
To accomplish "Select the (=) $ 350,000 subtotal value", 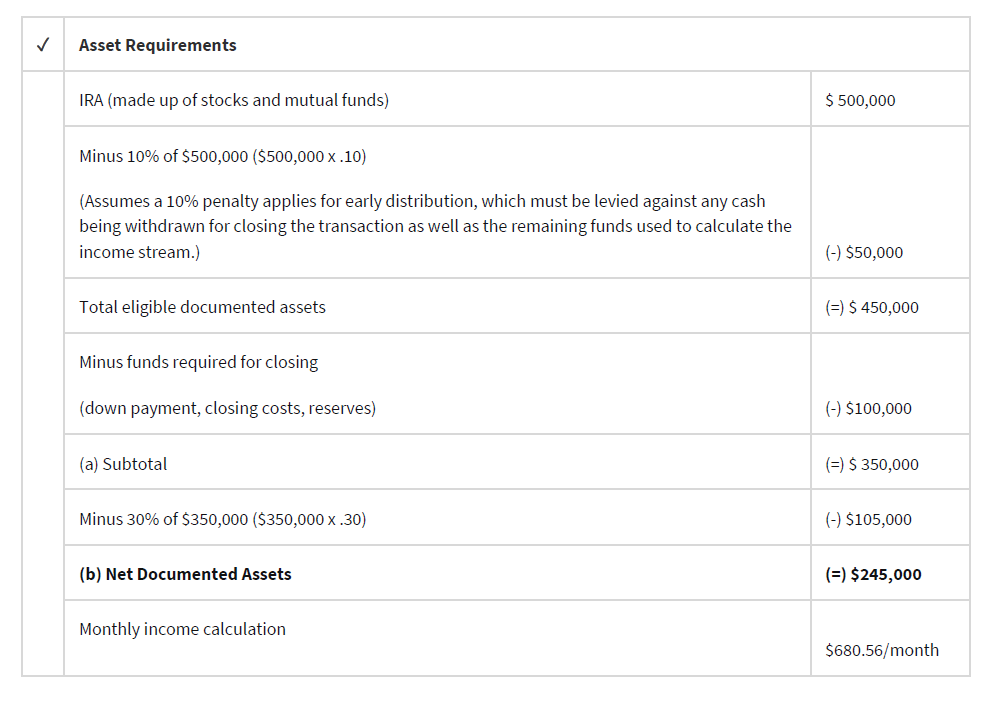I will pos(871,464).
